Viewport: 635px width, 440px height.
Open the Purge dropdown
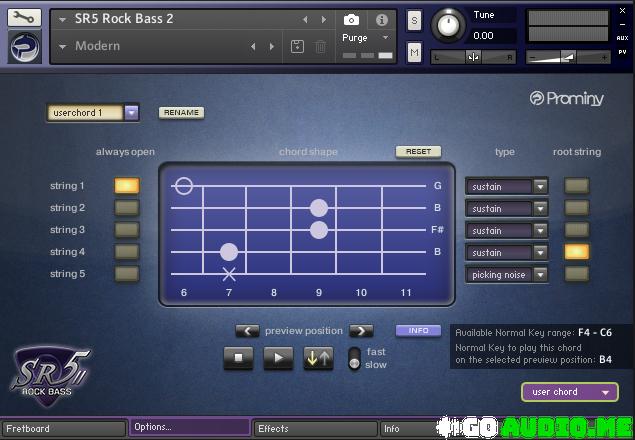pyautogui.click(x=365, y=38)
